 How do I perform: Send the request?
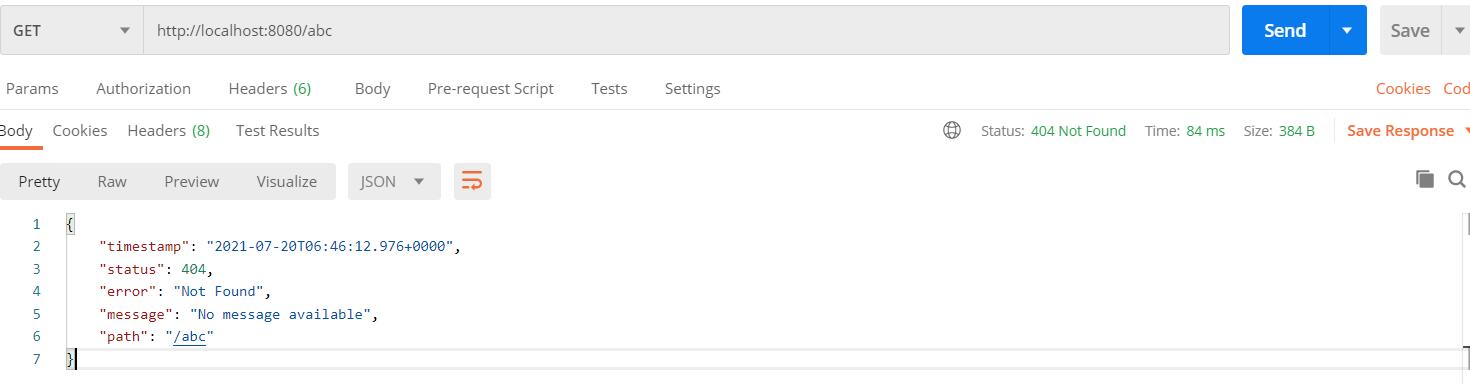click(1285, 30)
